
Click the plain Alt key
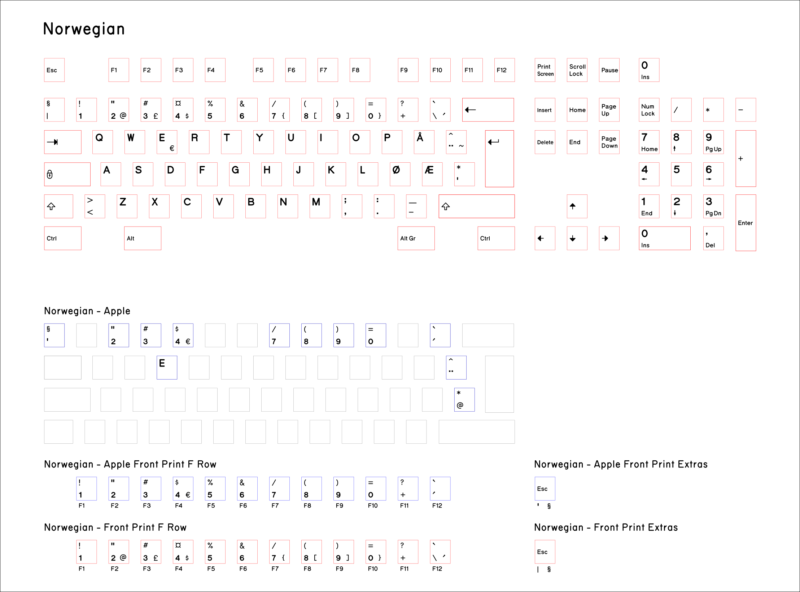coord(143,238)
